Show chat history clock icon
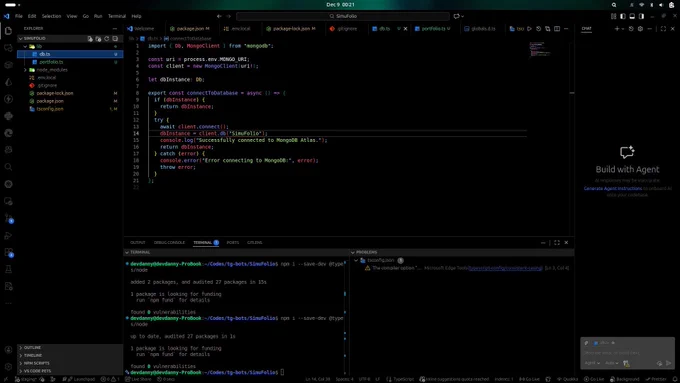 631,29
